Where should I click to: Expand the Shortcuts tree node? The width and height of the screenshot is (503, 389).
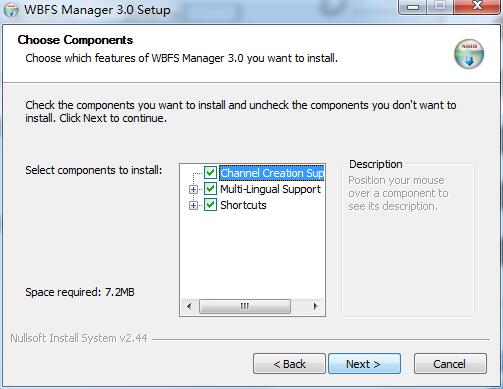pos(193,205)
